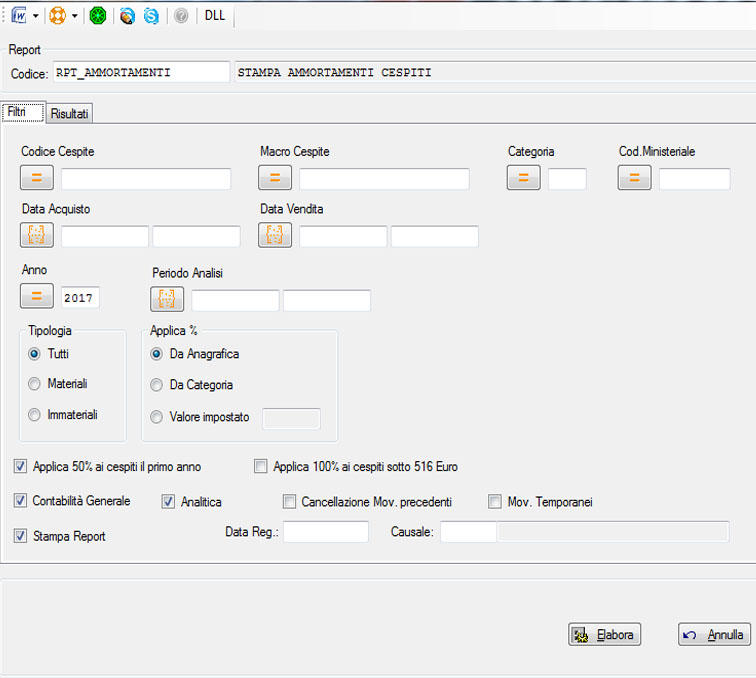
Task: Focus the Macro Cespite input field
Action: click(x=384, y=179)
